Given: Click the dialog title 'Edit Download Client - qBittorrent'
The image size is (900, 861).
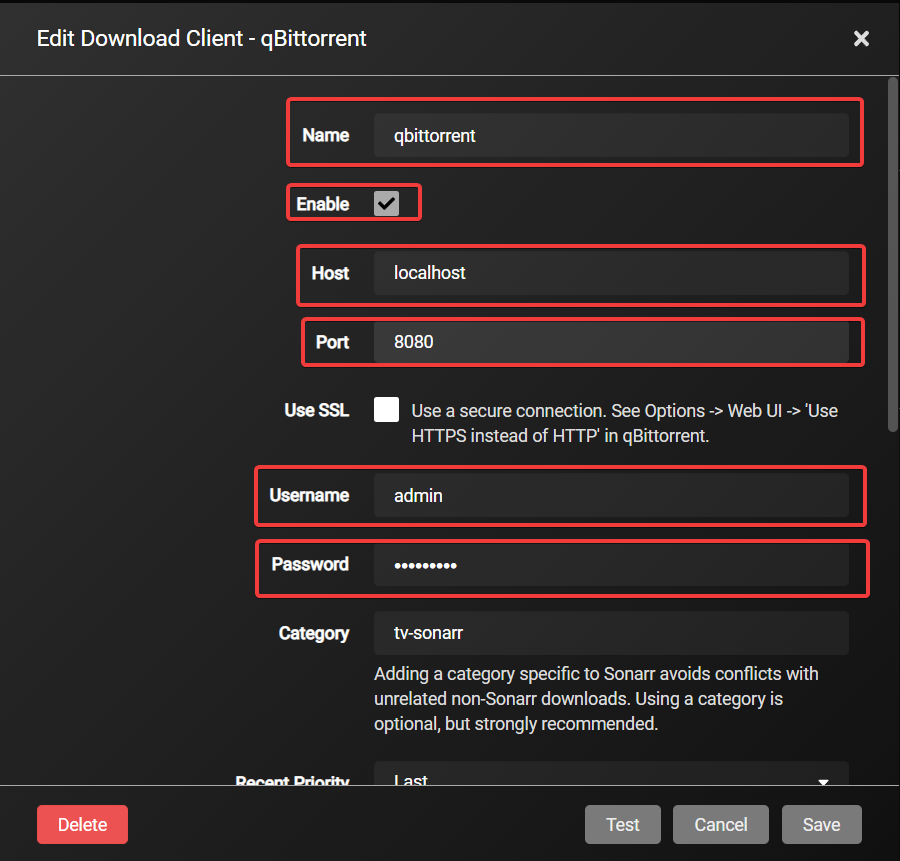Looking at the screenshot, I should [x=201, y=38].
